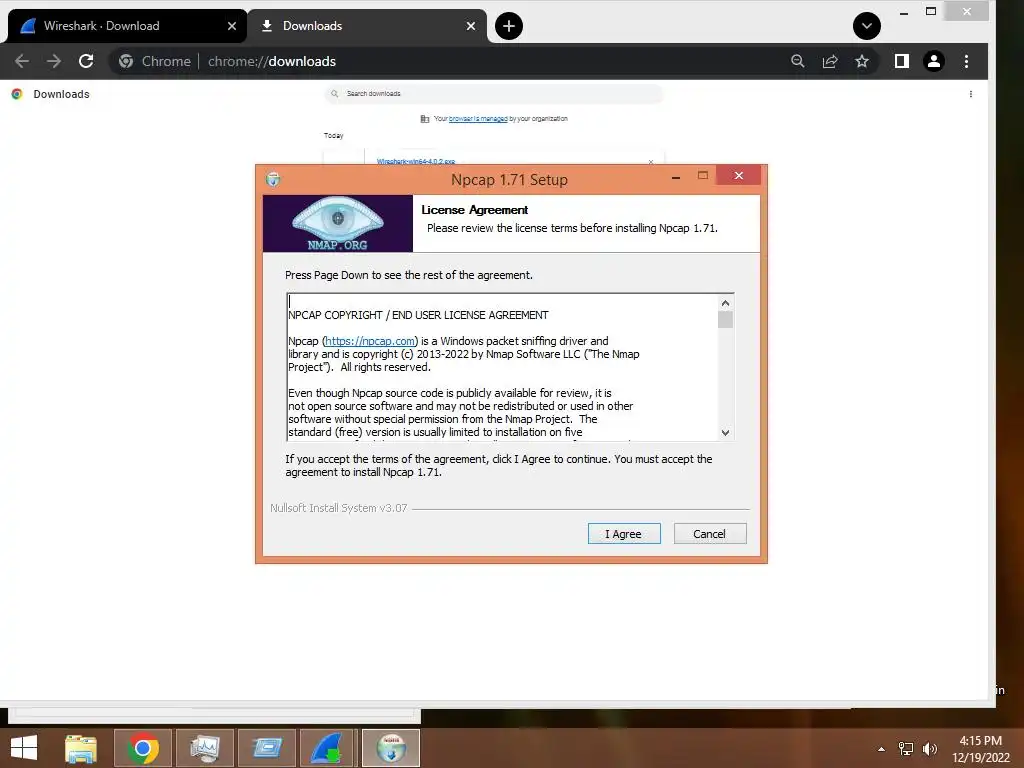
Task: Open the Windows Start menu
Action: pyautogui.click(x=24, y=748)
